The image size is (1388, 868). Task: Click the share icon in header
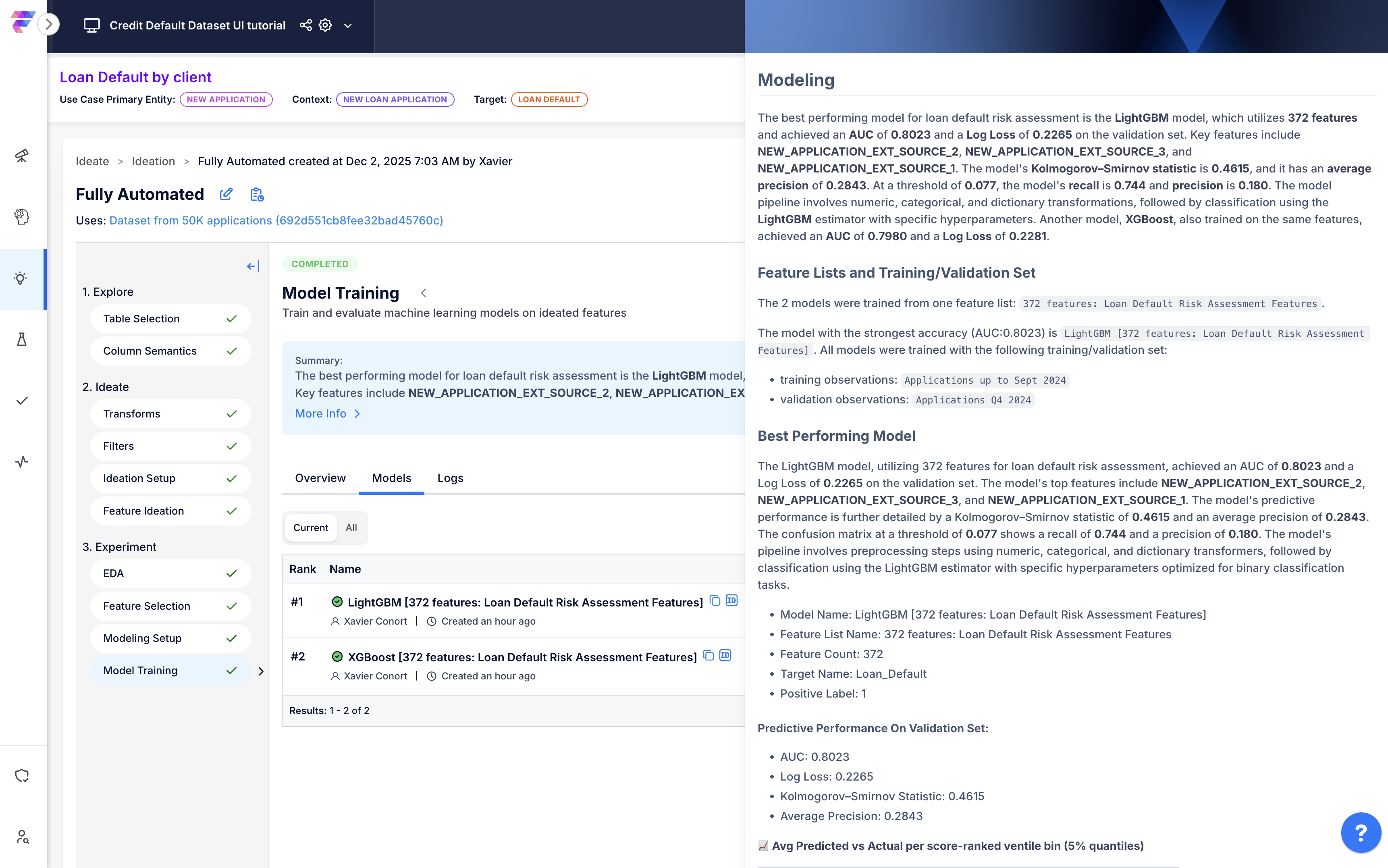tap(306, 25)
